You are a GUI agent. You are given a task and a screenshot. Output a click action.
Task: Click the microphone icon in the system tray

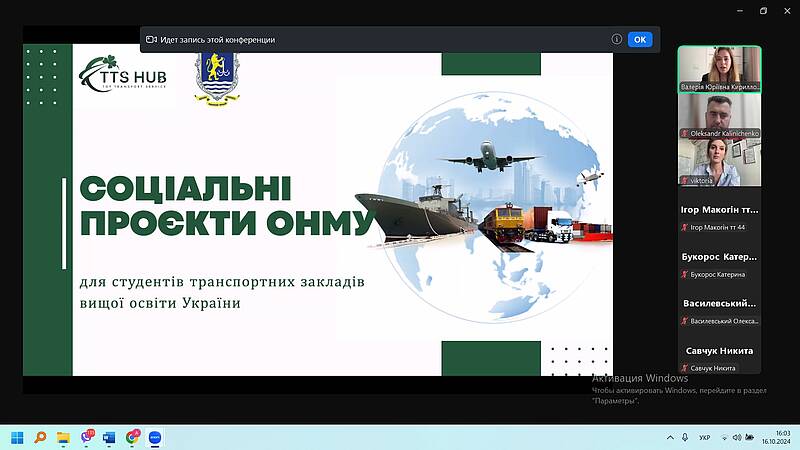[685, 438]
